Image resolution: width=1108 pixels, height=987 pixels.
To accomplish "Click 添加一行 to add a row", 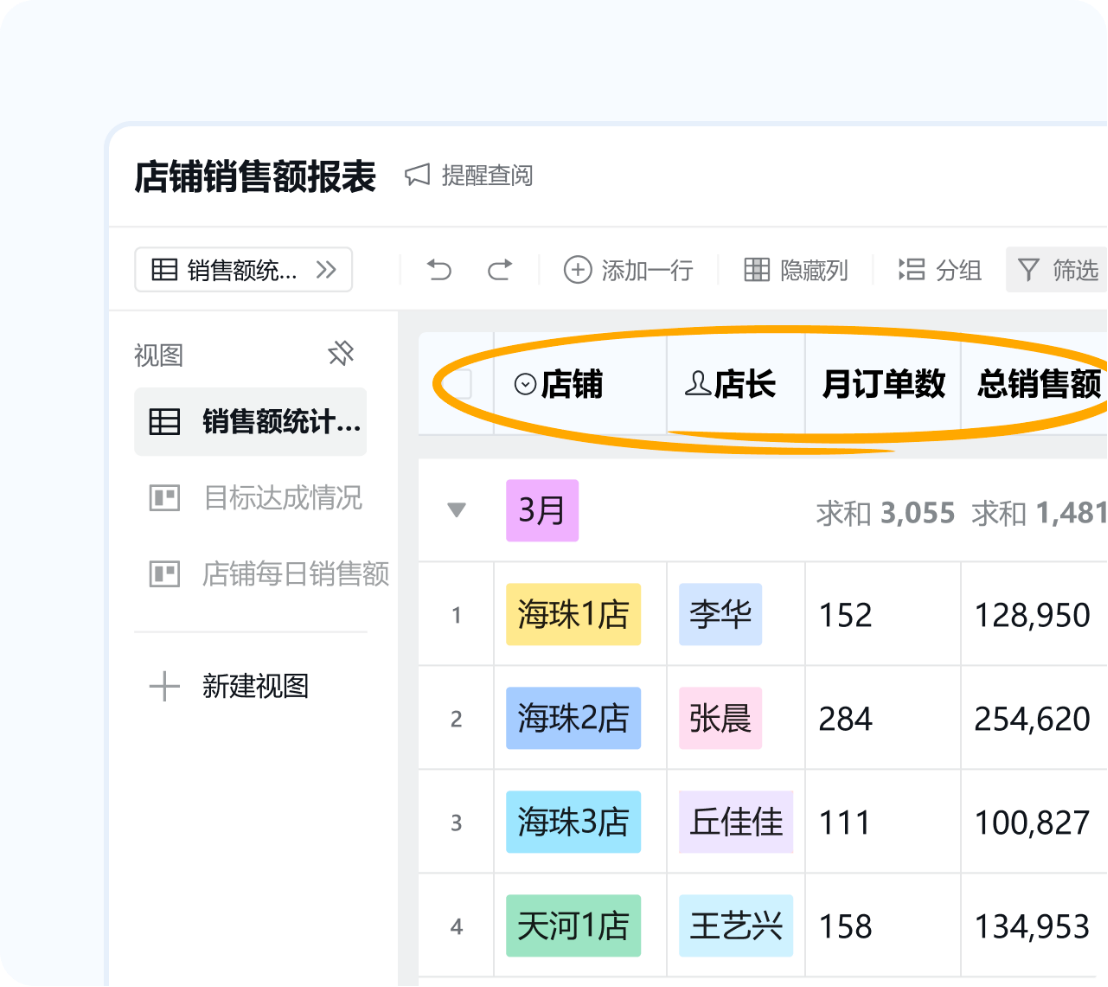I will tap(629, 270).
